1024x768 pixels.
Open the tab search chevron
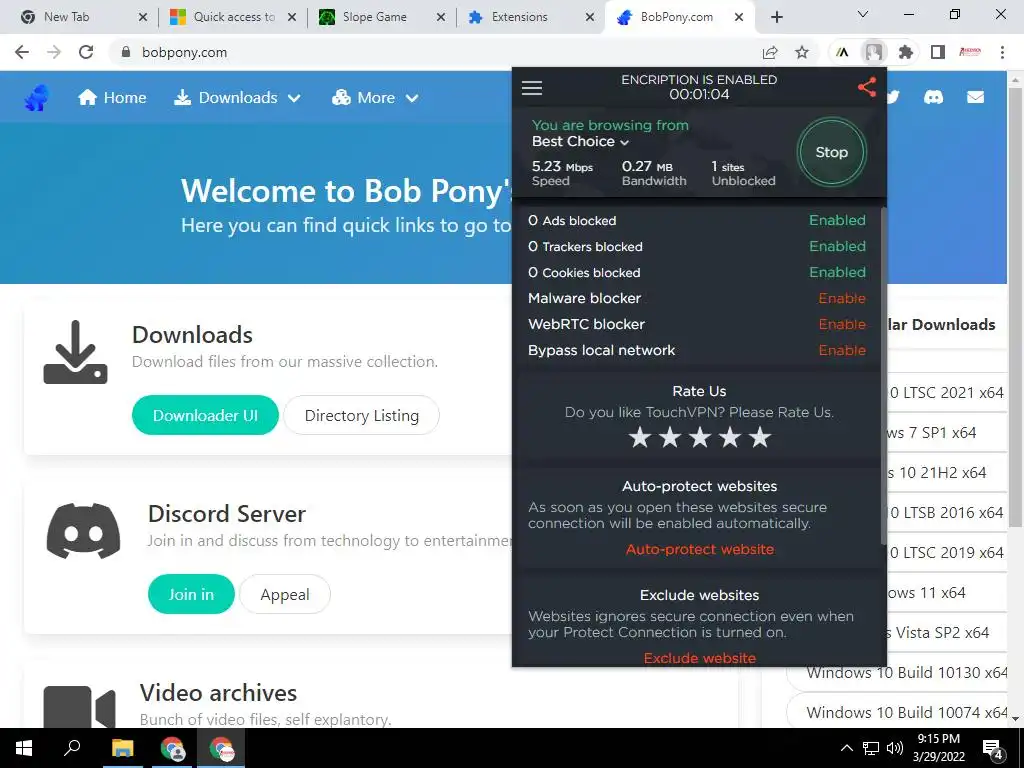pos(863,14)
